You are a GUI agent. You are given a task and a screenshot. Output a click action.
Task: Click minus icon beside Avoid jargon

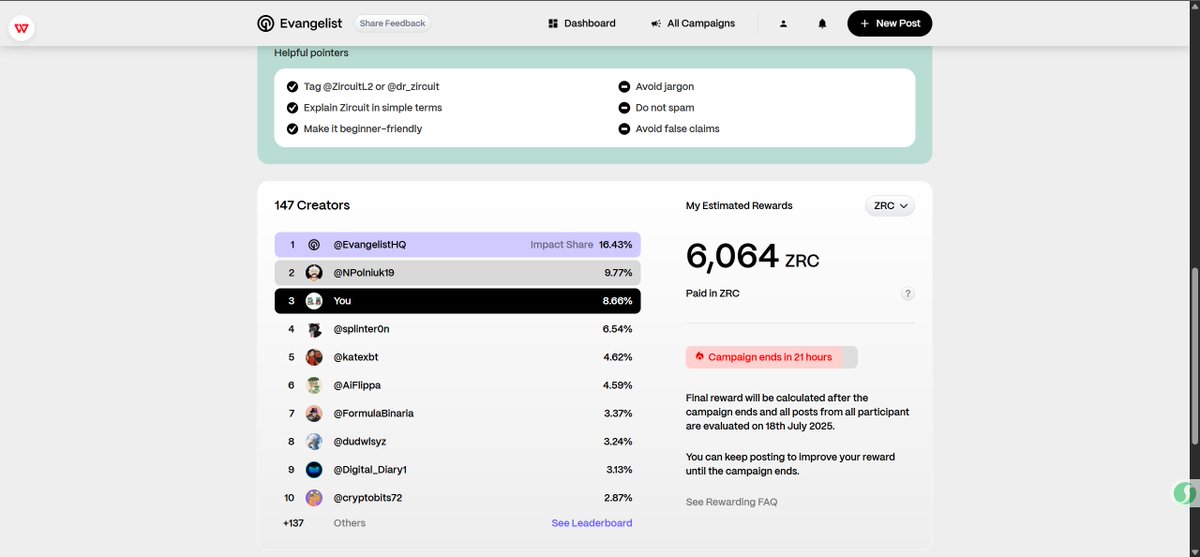point(625,87)
